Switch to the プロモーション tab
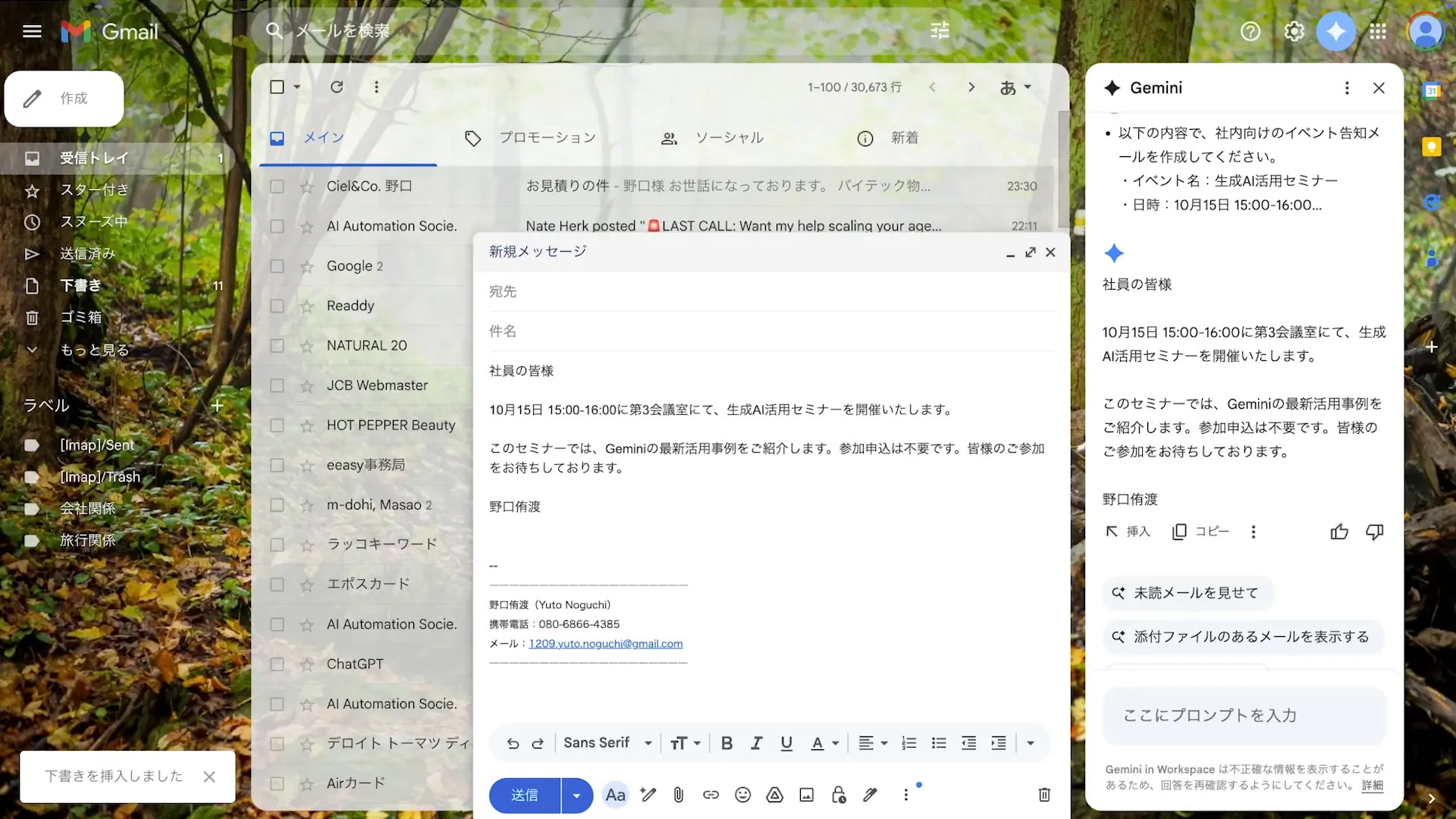 point(548,137)
